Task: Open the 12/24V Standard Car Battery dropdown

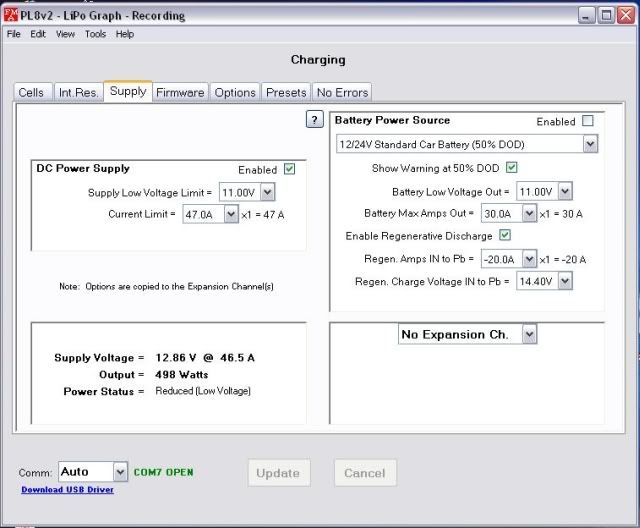Action: point(589,144)
